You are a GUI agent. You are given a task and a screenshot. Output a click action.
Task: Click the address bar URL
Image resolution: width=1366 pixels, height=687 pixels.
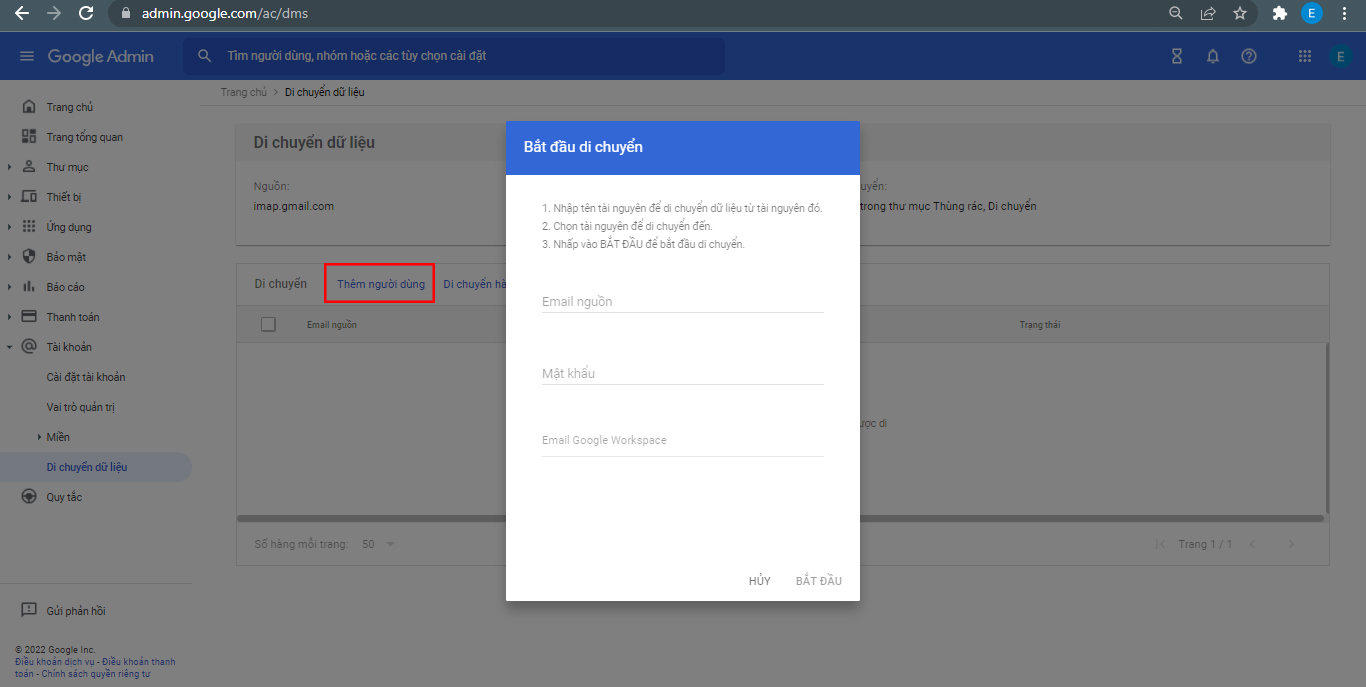(x=225, y=14)
